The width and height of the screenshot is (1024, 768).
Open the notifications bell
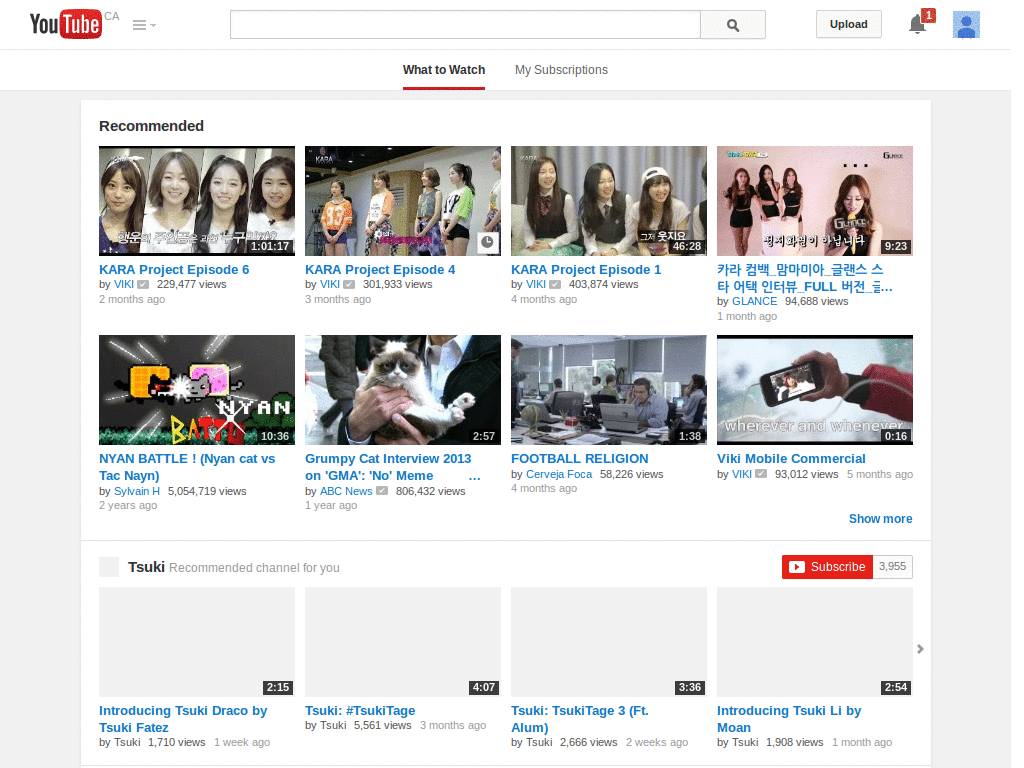click(x=918, y=25)
